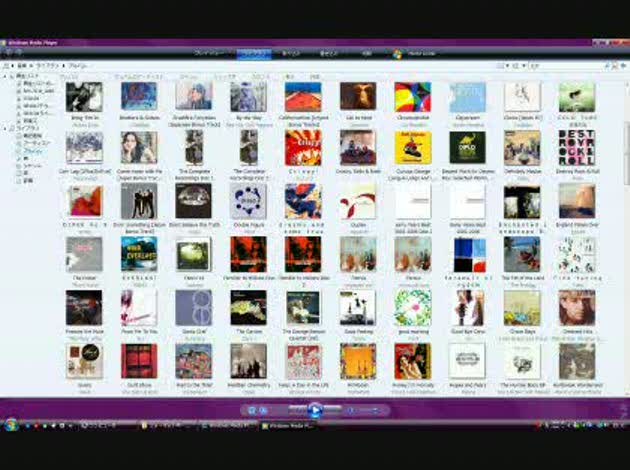Screen dimensions: 630x470
Task: Open the Rip tab
Action: [290, 53]
